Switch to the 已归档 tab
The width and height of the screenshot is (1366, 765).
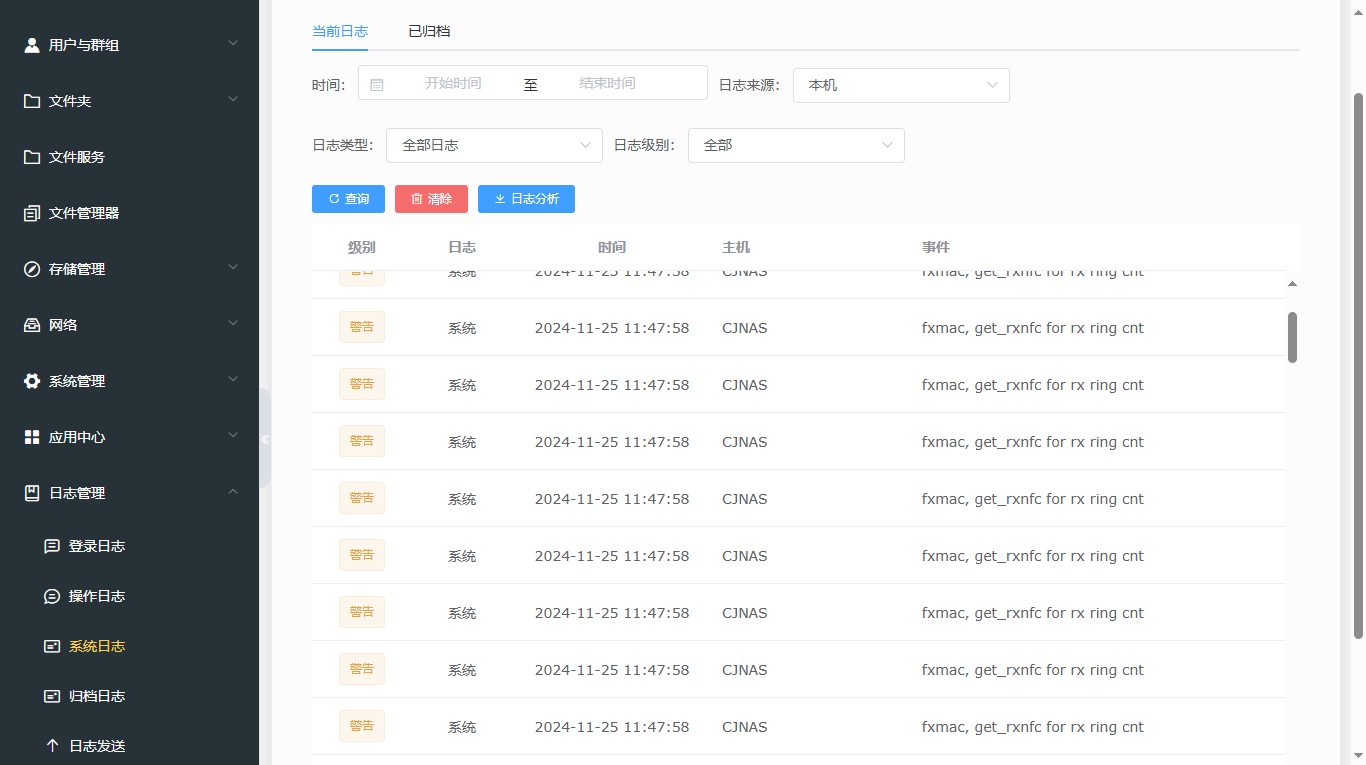[x=429, y=31]
